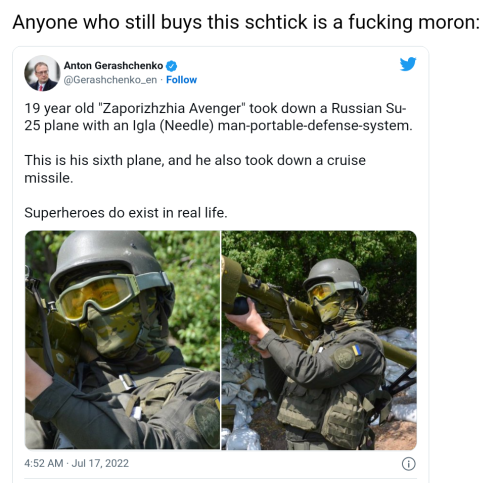Click the blue verified badge
Screen dimensions: 500x483
[x=171, y=66]
